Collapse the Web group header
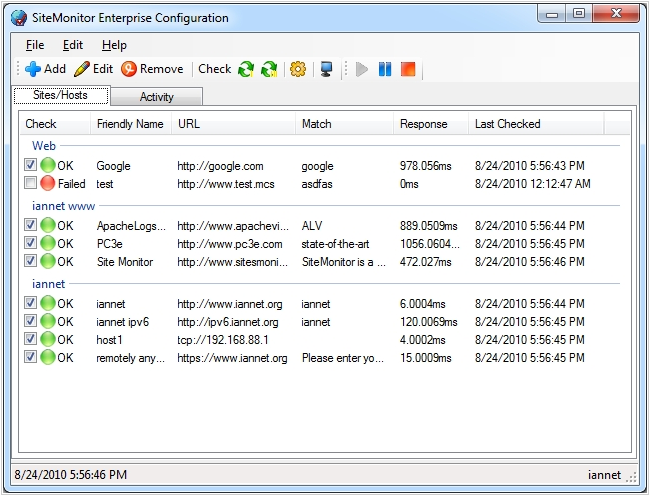649x495 pixels. [44, 146]
